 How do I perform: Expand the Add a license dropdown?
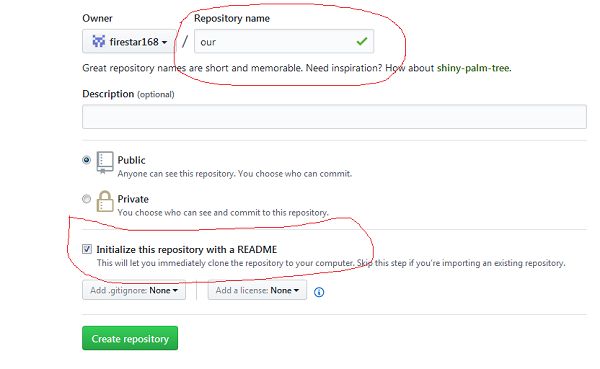tap(257, 290)
